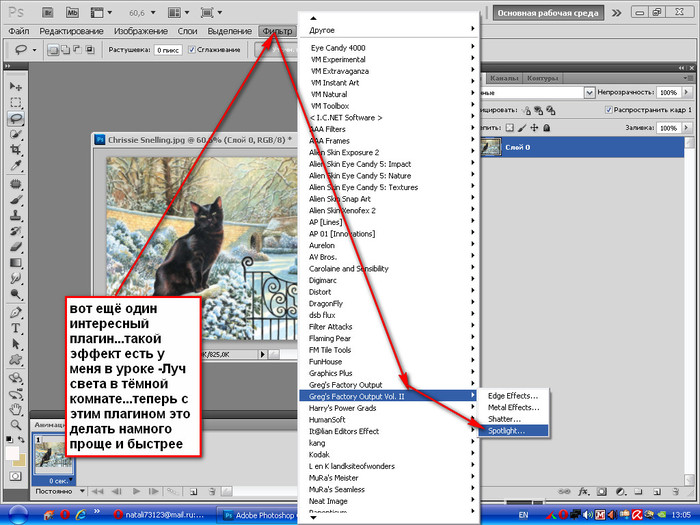The height and width of the screenshot is (525, 700).
Task: Select the Слой 0 layer thumbnail
Action: 491,147
